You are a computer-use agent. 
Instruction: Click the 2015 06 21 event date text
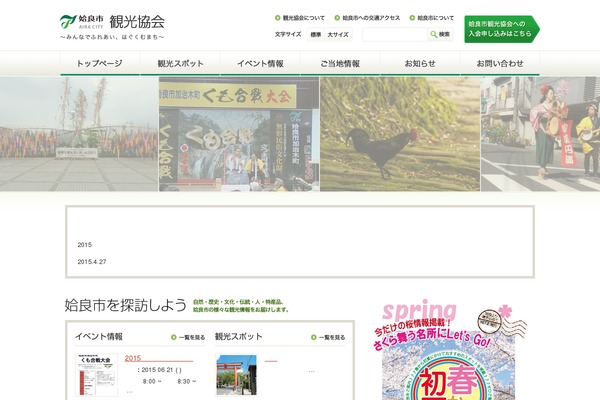(160, 370)
